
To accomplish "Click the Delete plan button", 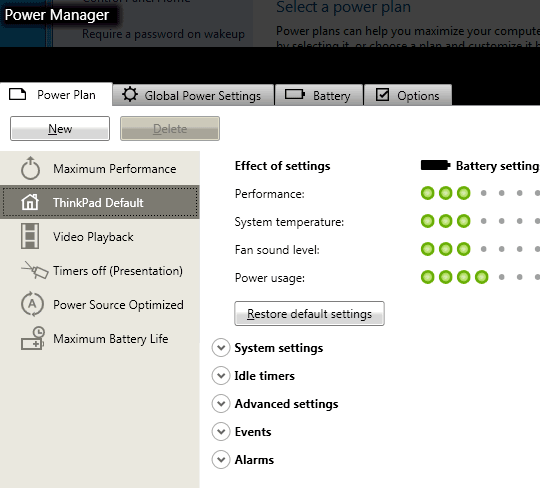I will pos(170,128).
